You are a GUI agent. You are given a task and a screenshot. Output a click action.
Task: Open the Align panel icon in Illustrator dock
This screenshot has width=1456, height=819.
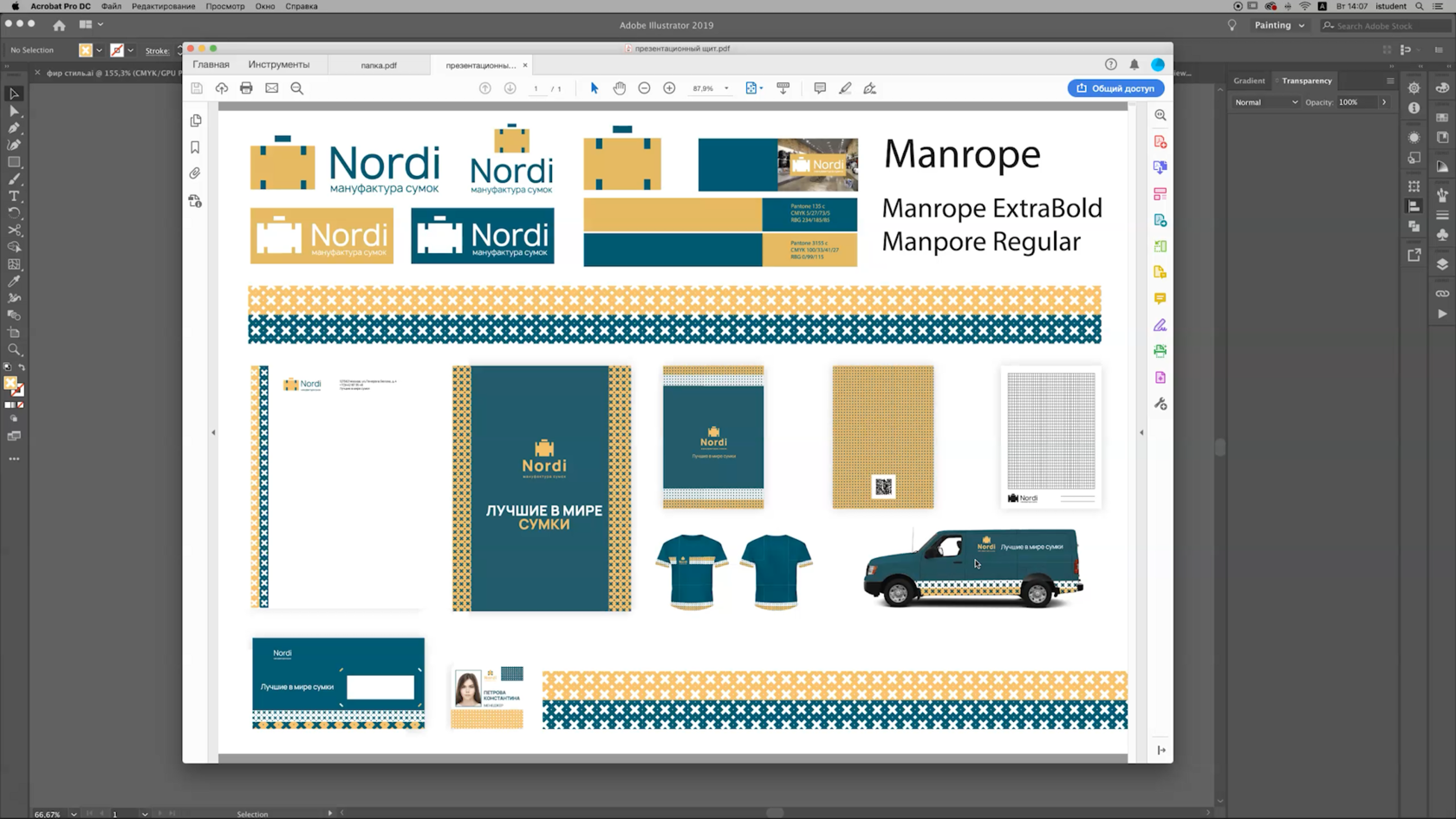point(1414,206)
